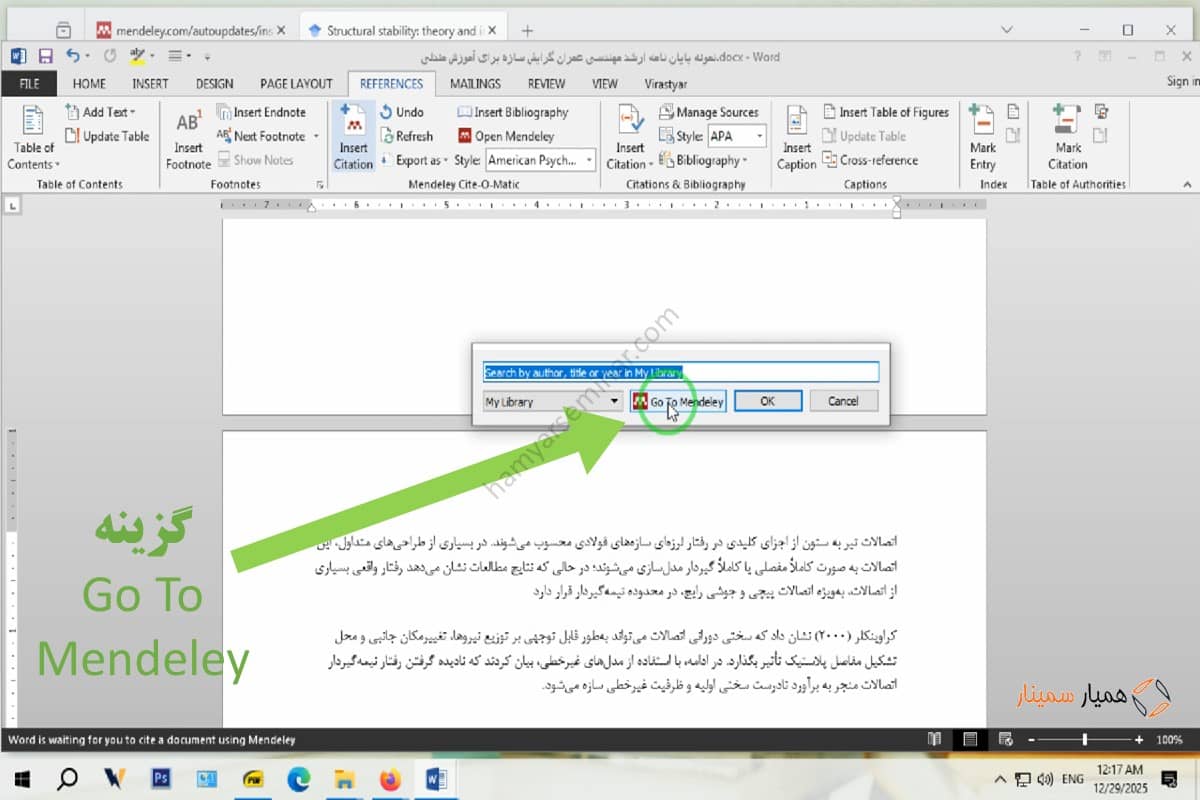The width and height of the screenshot is (1200, 800).
Task: Open File Explorer from the taskbar
Action: 344,778
